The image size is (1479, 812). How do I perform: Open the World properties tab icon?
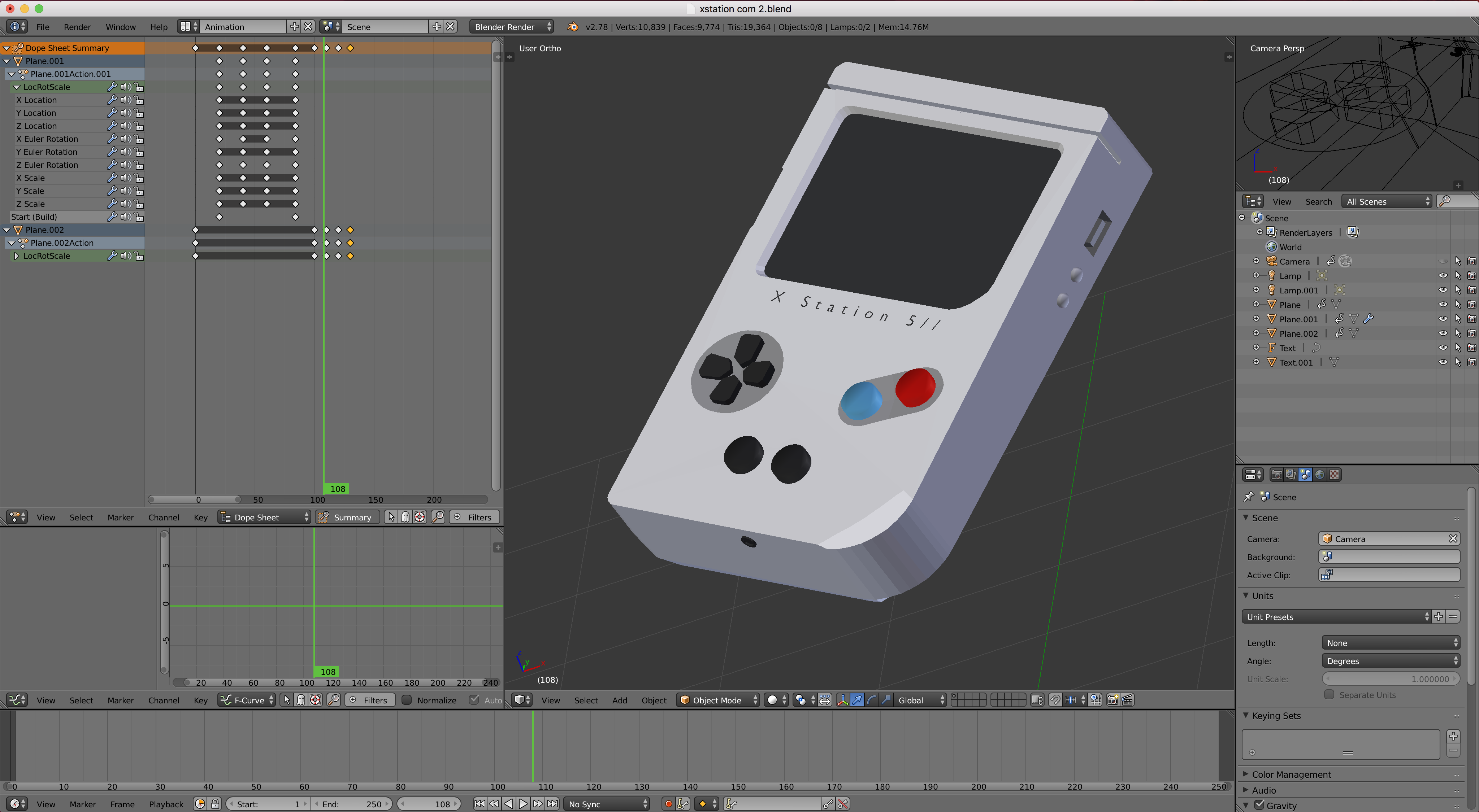pos(1319,475)
